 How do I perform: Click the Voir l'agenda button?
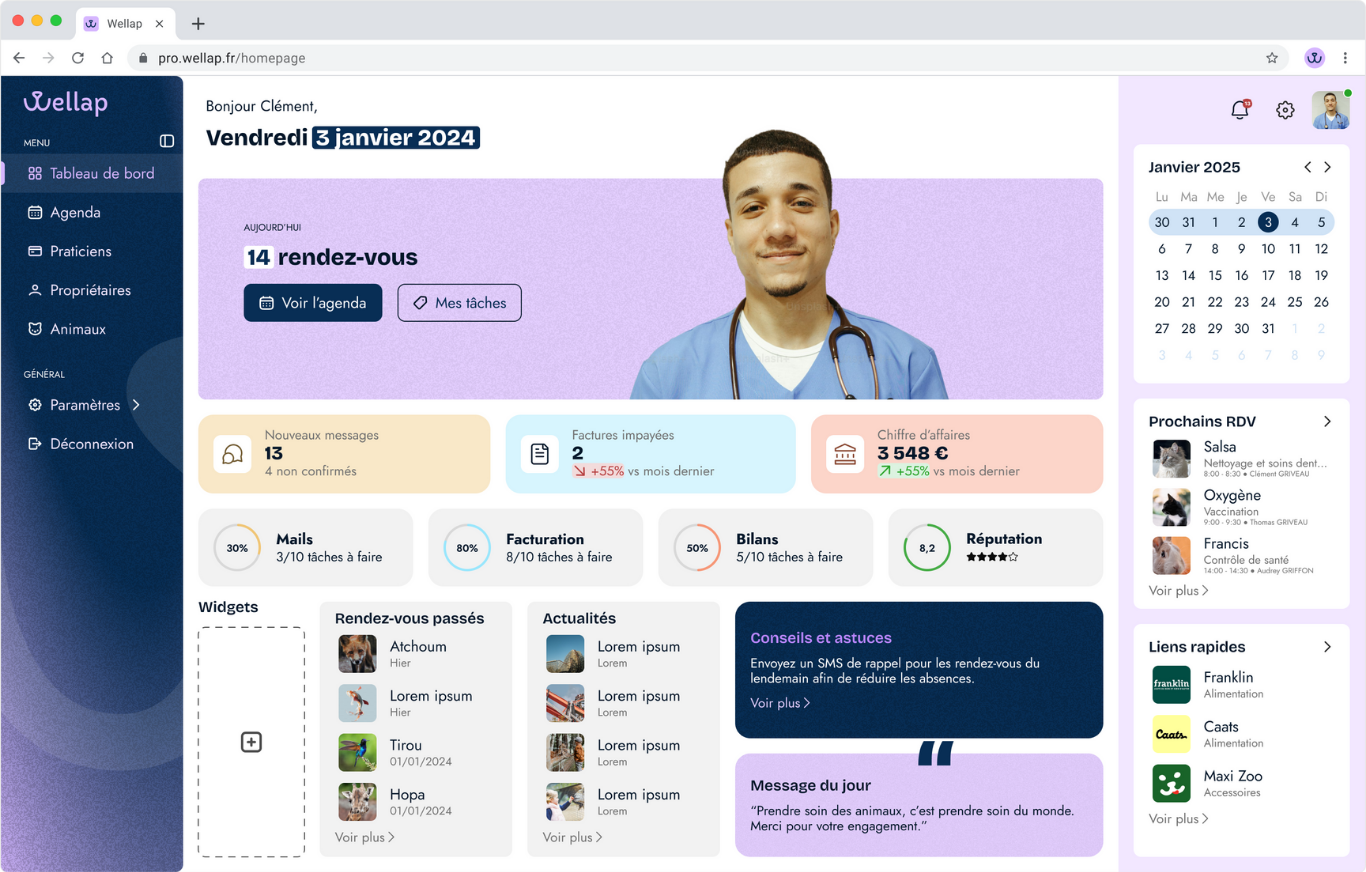pyautogui.click(x=312, y=303)
